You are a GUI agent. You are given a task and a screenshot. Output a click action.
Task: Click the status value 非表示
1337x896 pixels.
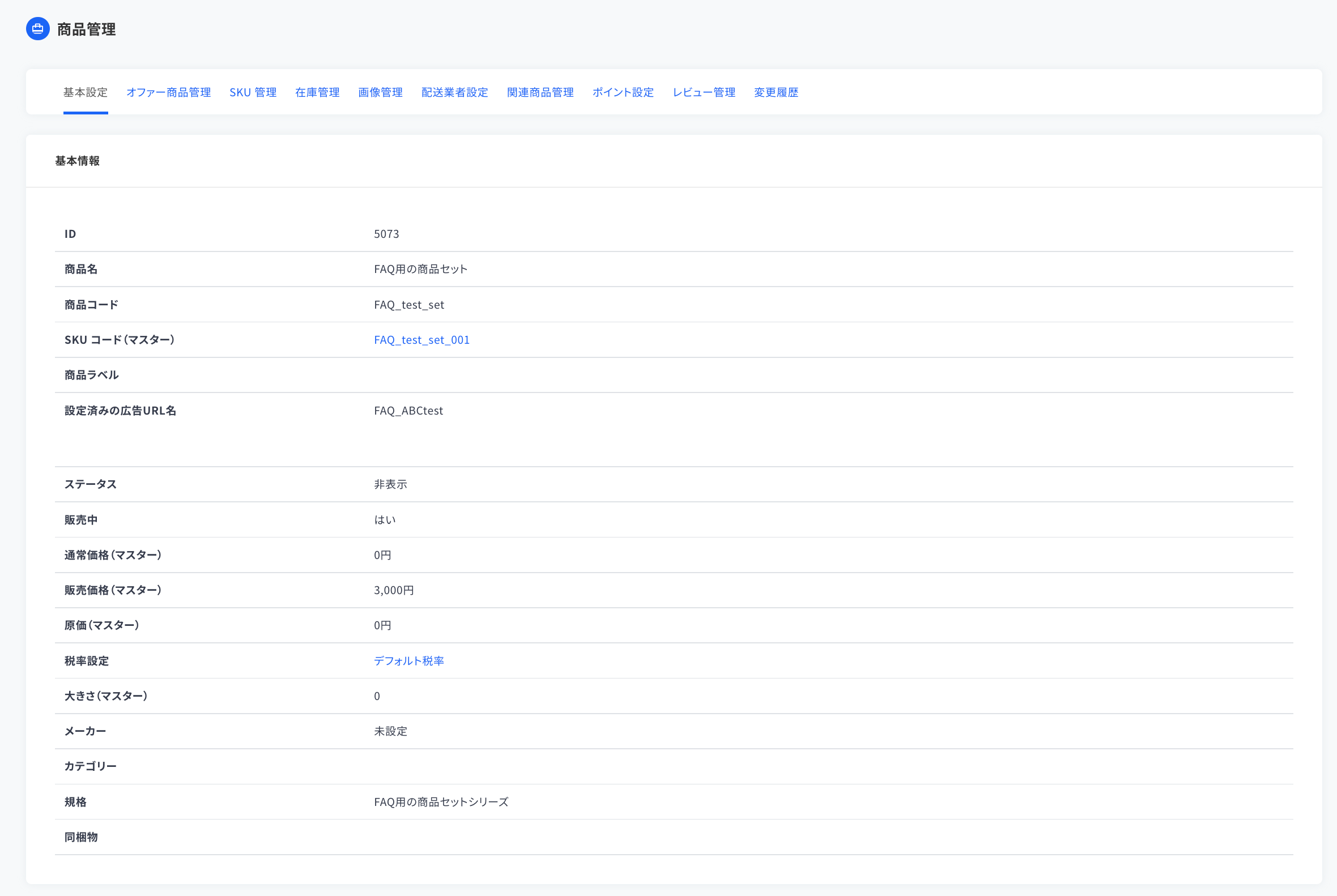click(x=390, y=484)
